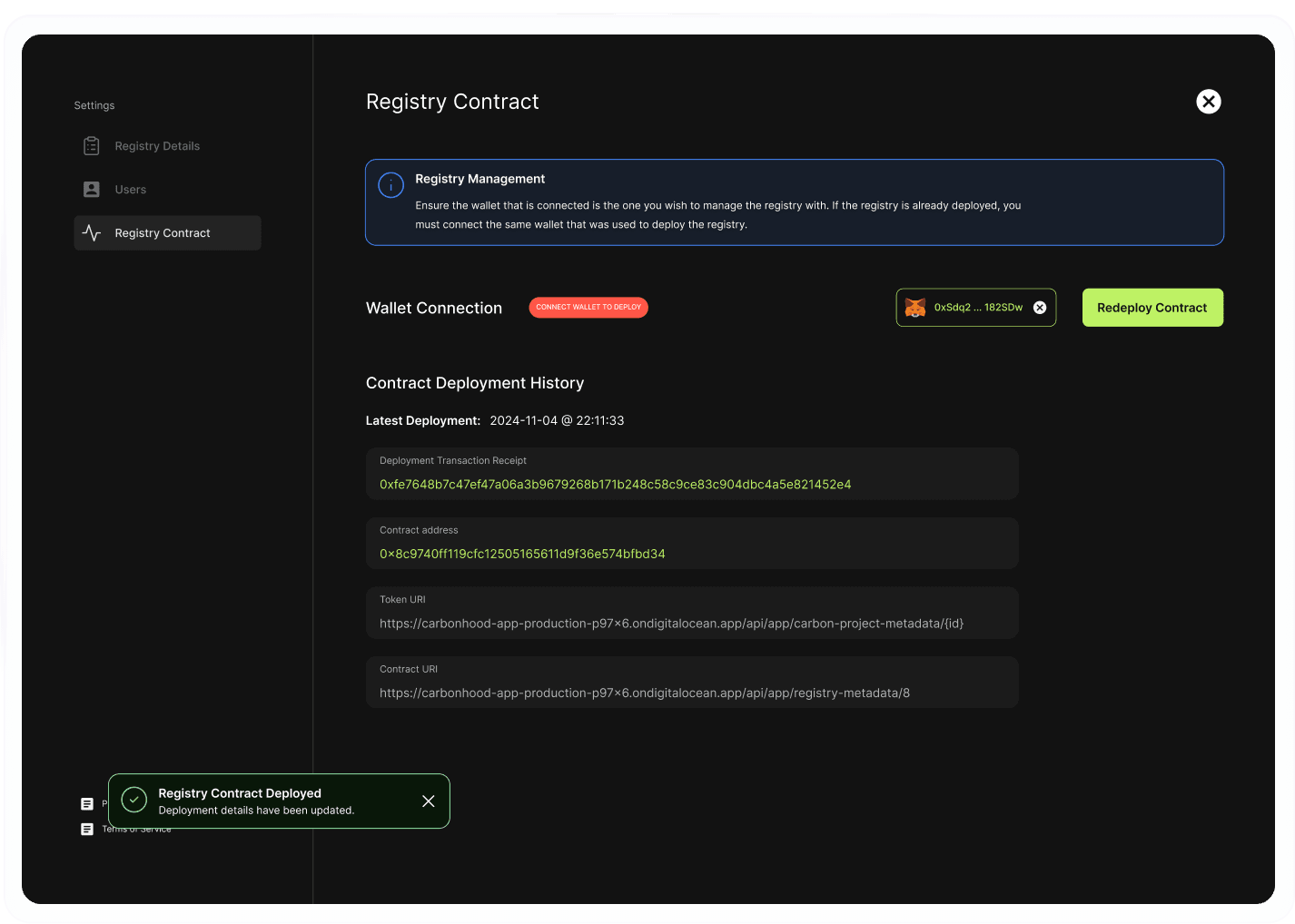Click the Registry Management heading
This screenshot has height=924, width=1295.
coord(480,179)
